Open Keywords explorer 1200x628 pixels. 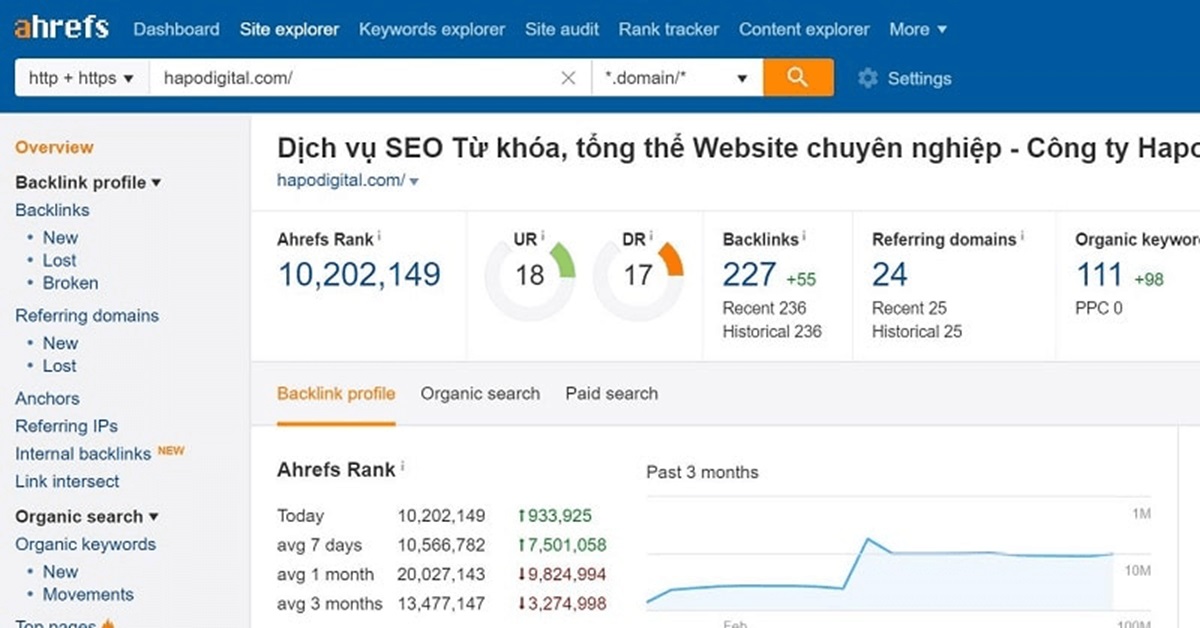(432, 29)
